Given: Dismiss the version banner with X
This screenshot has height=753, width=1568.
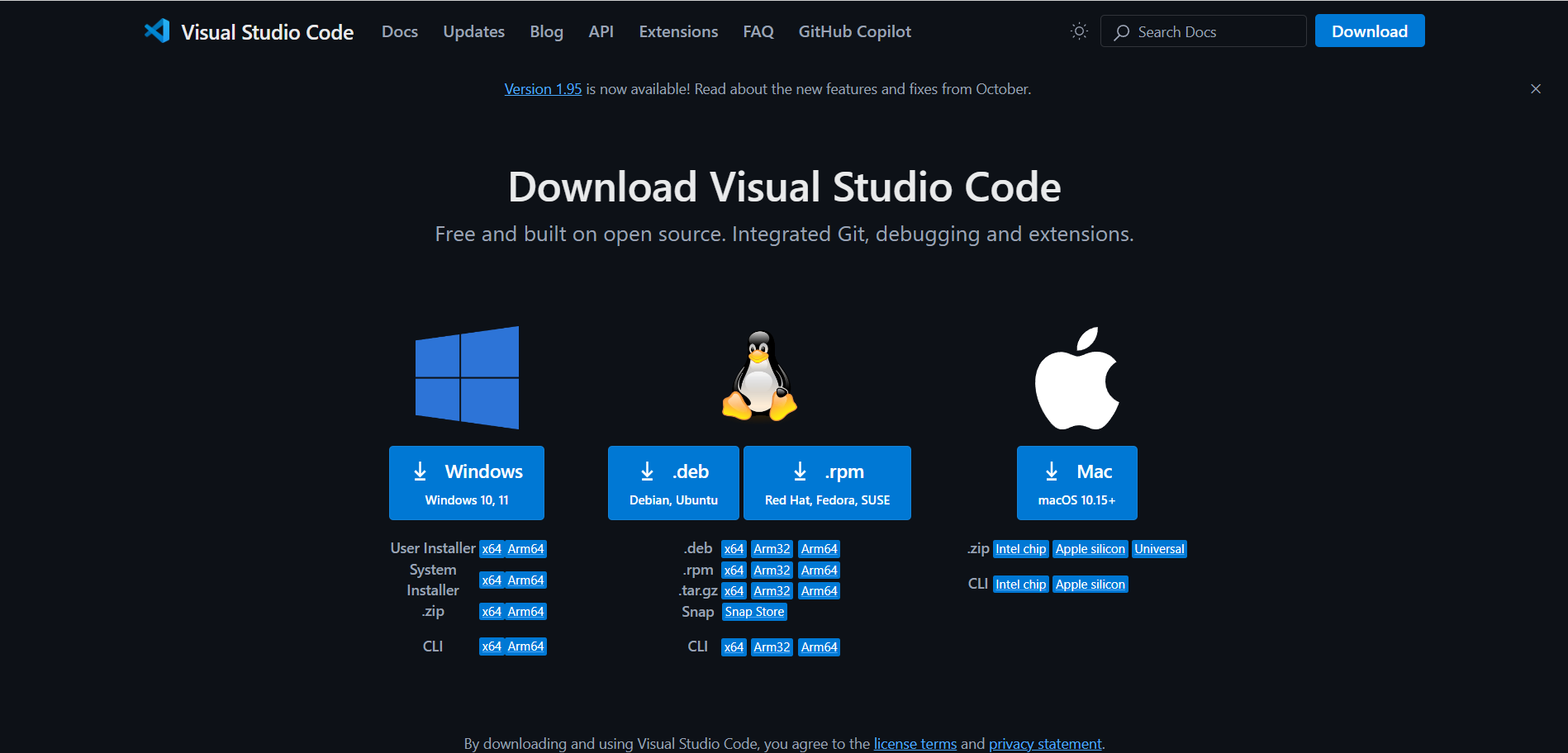Looking at the screenshot, I should click(1536, 89).
